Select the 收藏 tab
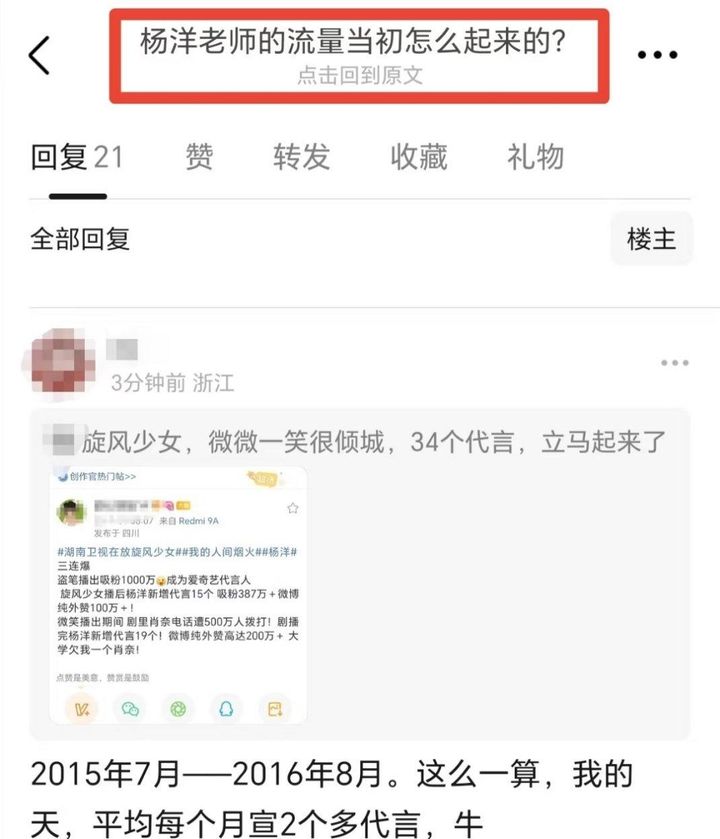The width and height of the screenshot is (720, 839). click(x=419, y=157)
